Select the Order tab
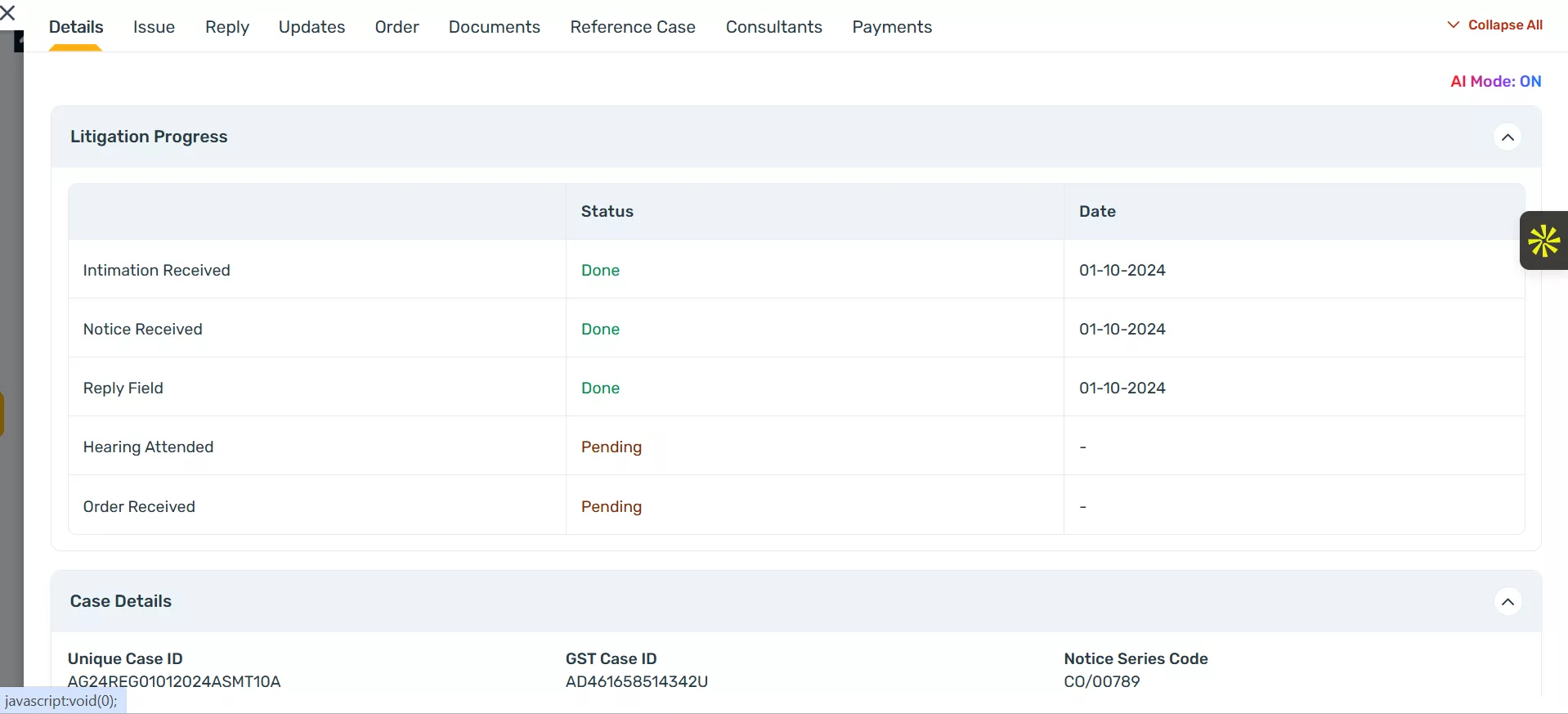The image size is (1568, 714). pyautogui.click(x=396, y=27)
